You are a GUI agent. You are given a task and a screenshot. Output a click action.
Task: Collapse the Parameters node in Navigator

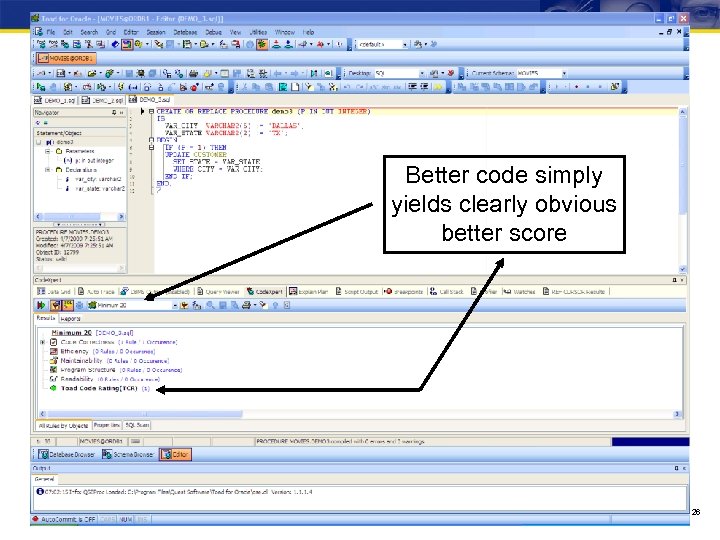(48, 151)
